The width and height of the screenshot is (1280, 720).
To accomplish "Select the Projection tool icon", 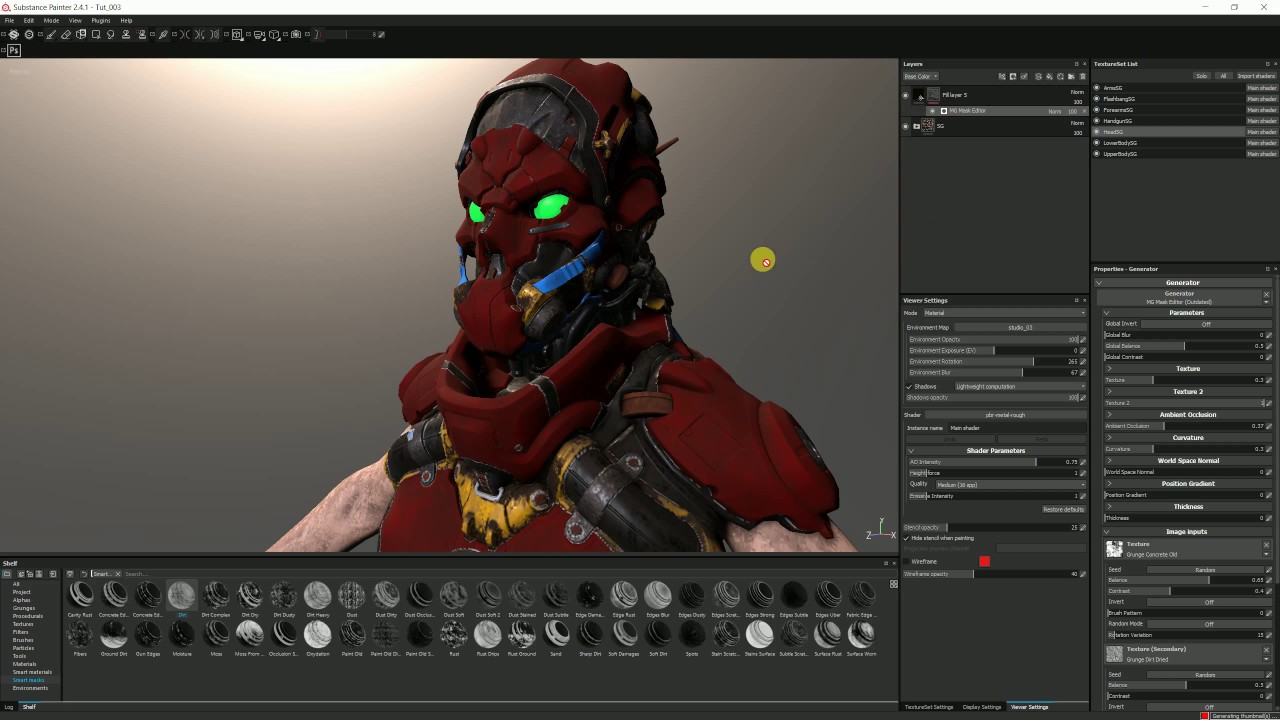I will [81, 34].
